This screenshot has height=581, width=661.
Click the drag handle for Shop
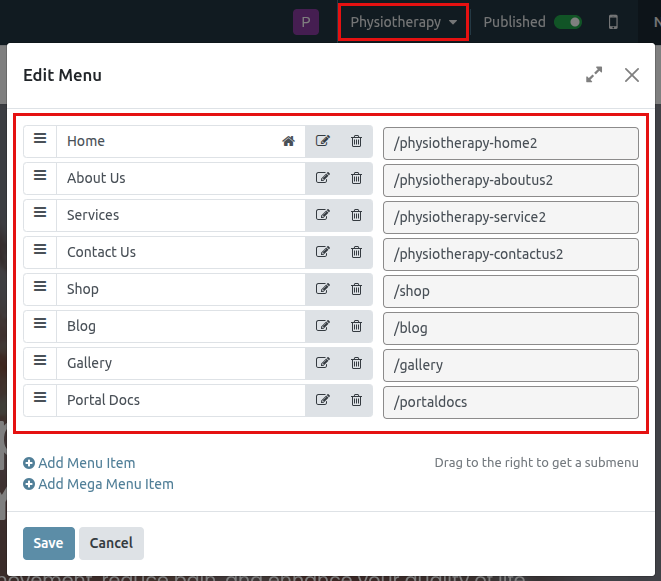(40, 288)
